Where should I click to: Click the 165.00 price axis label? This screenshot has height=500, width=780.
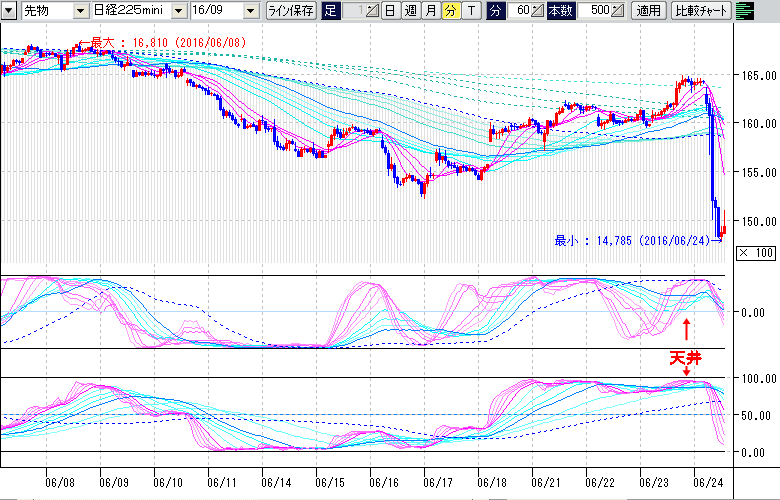(x=760, y=76)
